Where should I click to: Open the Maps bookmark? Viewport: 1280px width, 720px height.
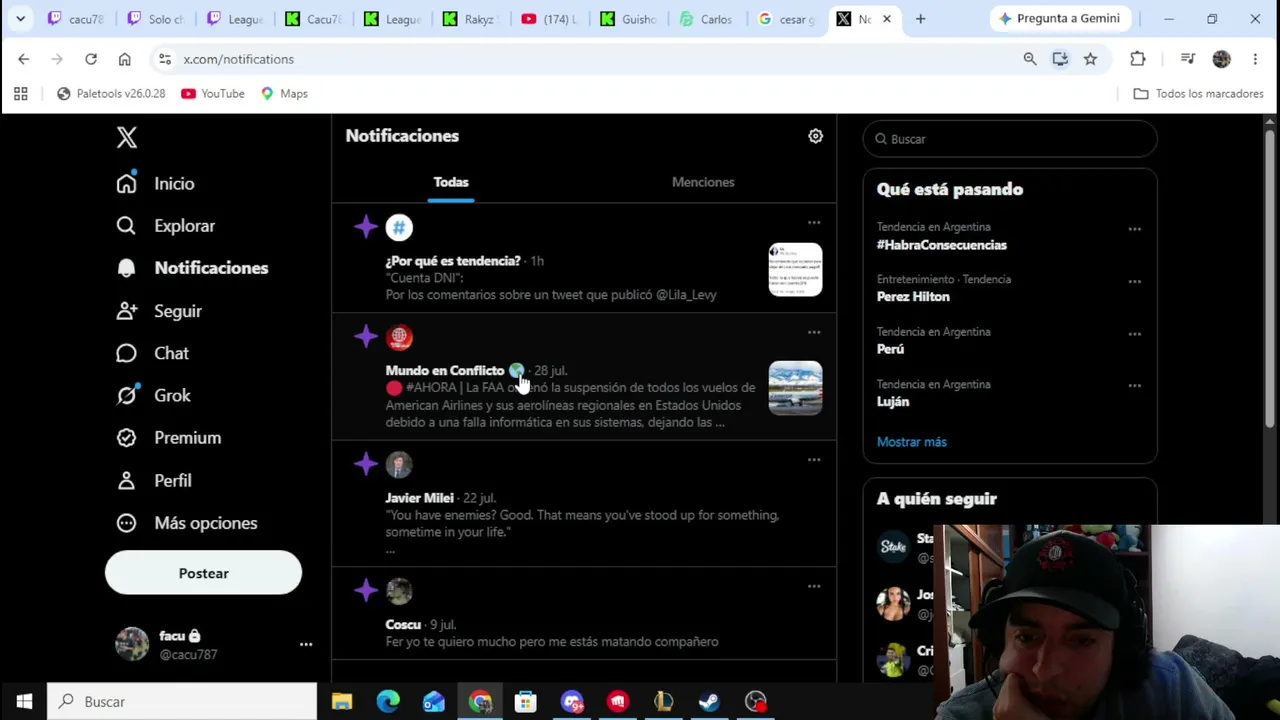pyautogui.click(x=283, y=94)
